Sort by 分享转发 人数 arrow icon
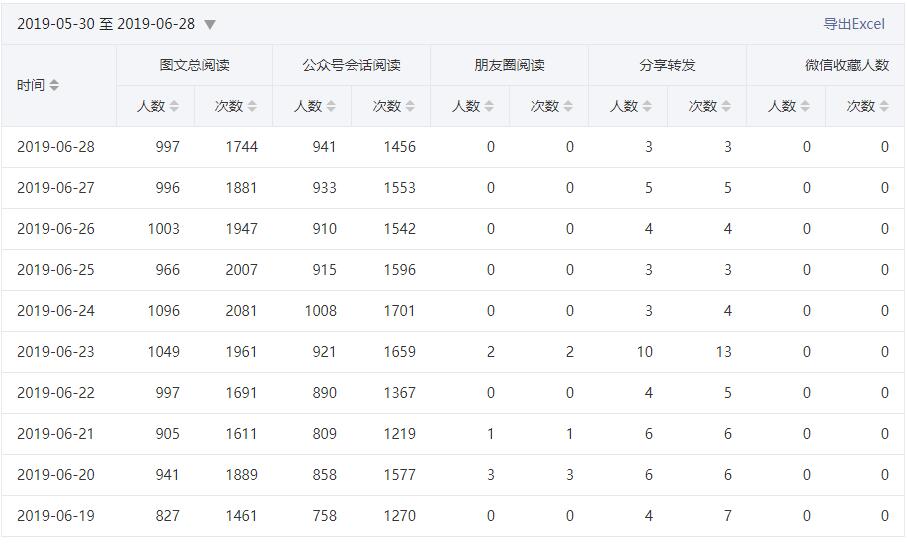907x546 pixels. pos(647,106)
